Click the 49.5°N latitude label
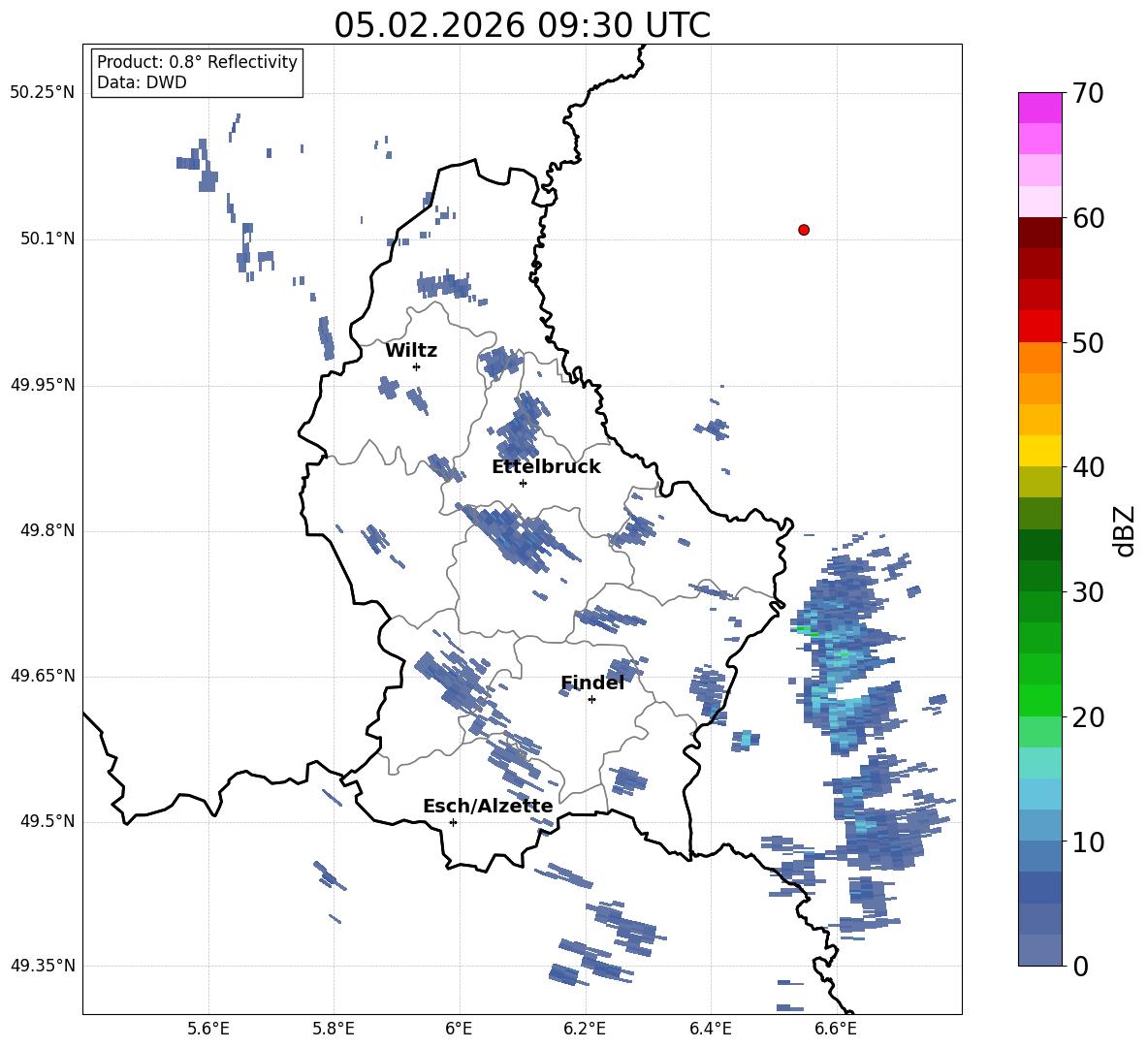The image size is (1148, 1048). tap(48, 821)
